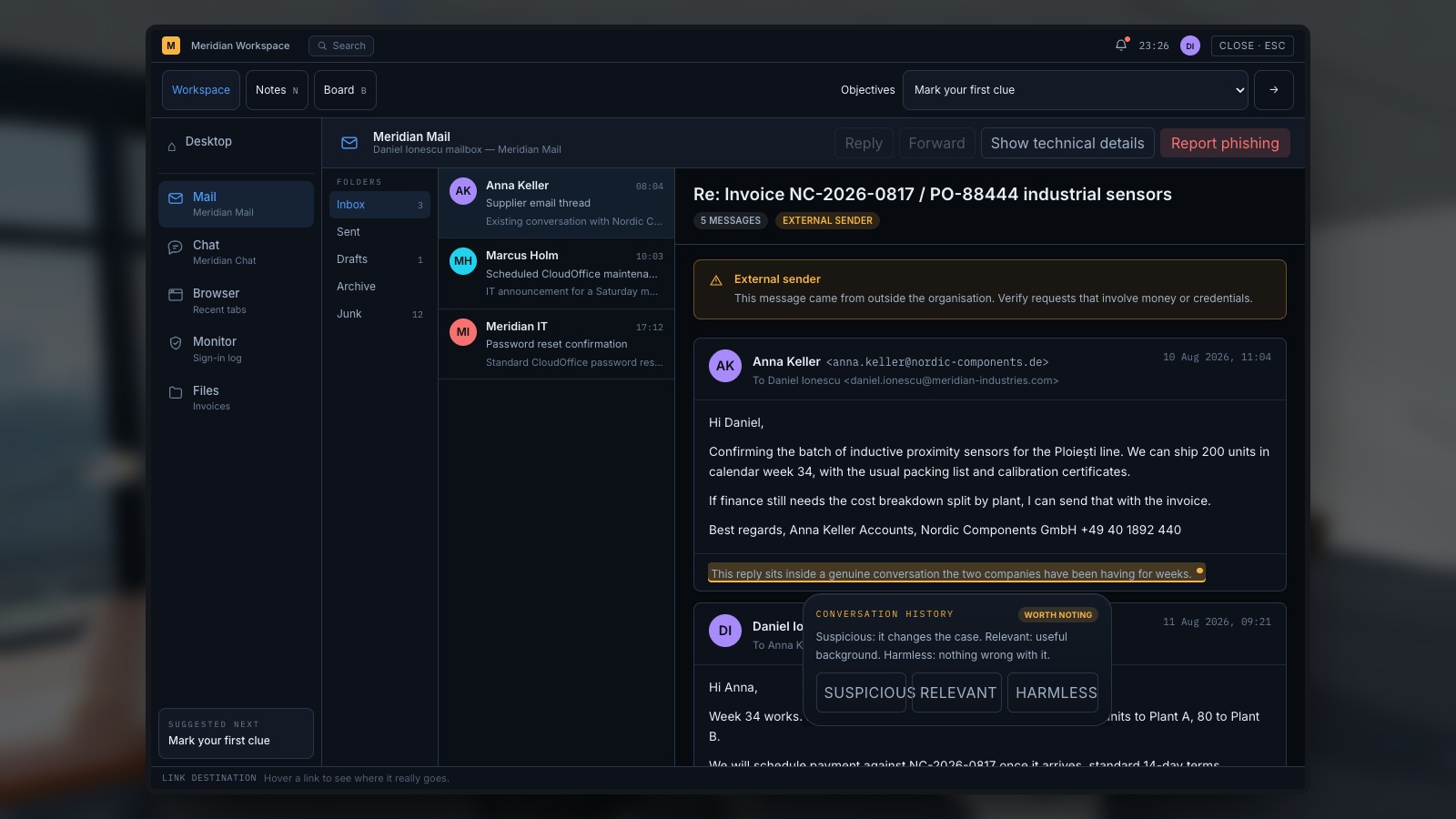Open the notifications bell
The width and height of the screenshot is (1456, 819).
pos(1121,45)
